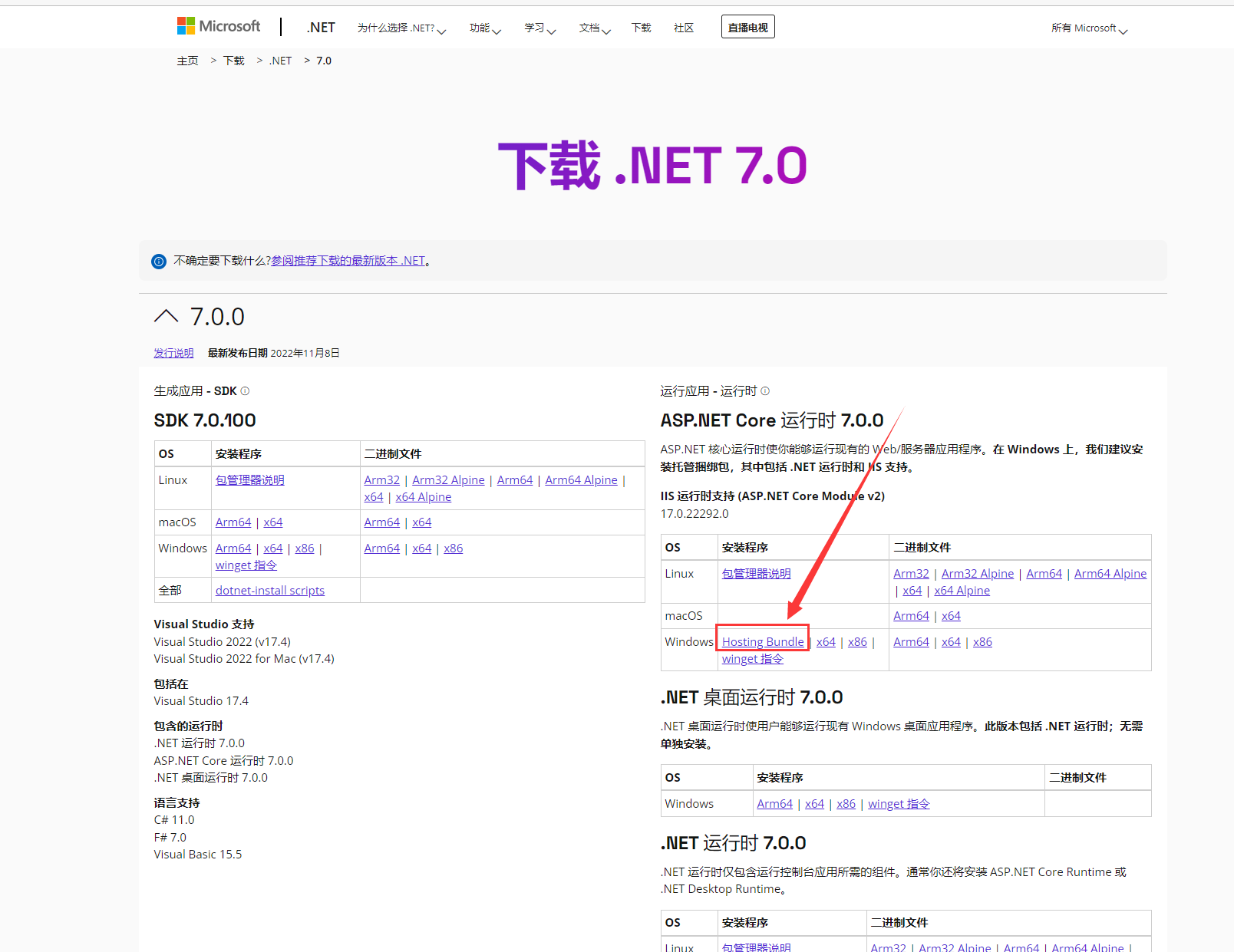Click the blue info icon in notice bar
This screenshot has height=952, width=1234.
pyautogui.click(x=159, y=262)
